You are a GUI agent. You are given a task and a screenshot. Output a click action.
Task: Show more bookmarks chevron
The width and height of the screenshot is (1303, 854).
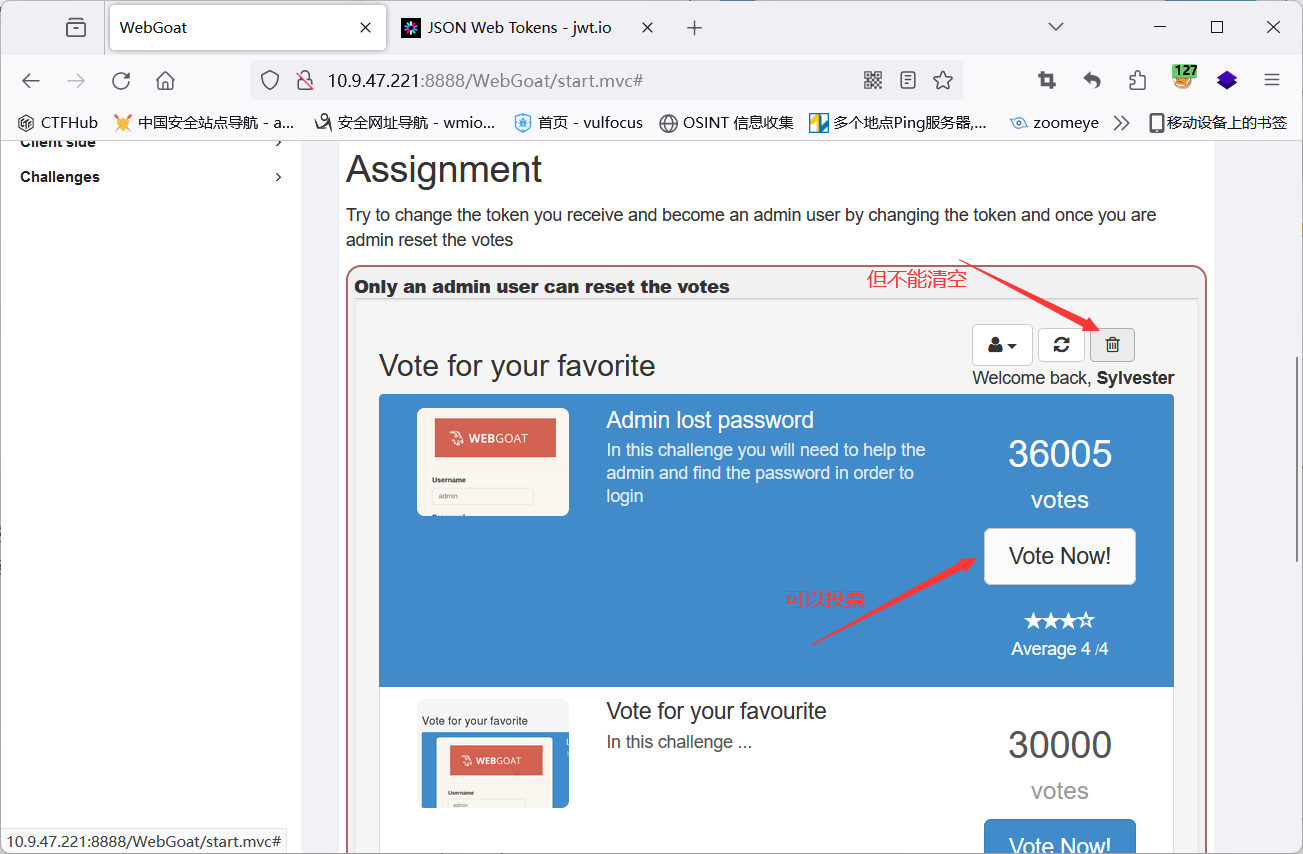coord(1121,123)
